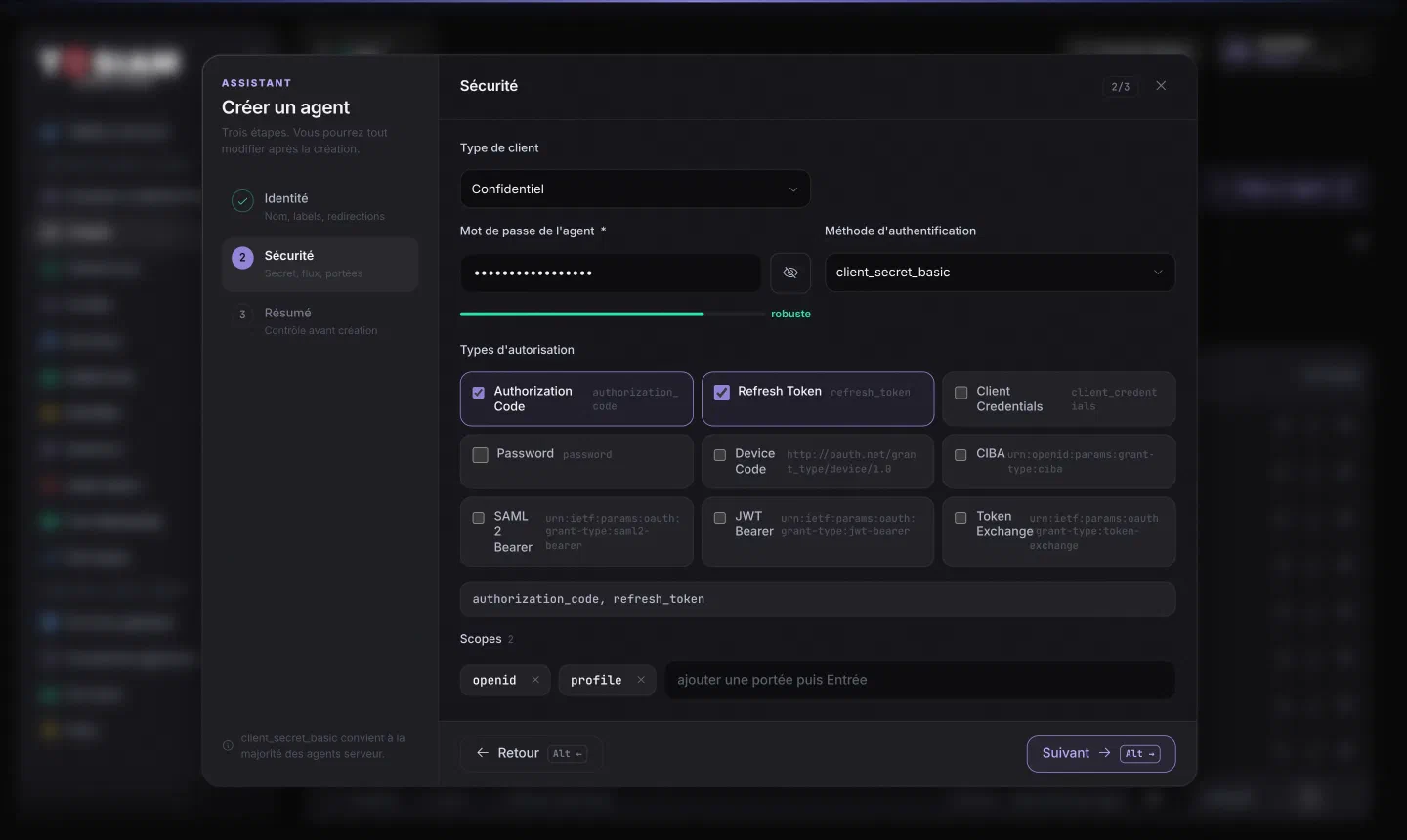Viewport: 1407px width, 840px height.
Task: Enable the JWT Bearer grant type
Action: [720, 518]
